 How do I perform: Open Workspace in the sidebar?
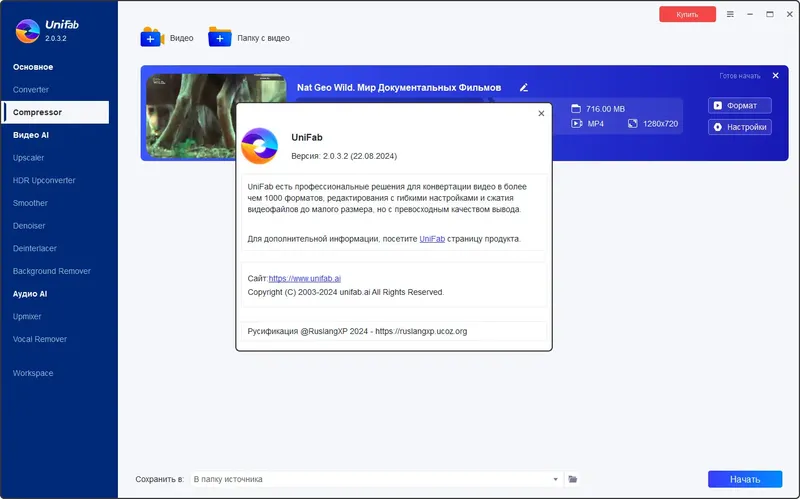33,373
